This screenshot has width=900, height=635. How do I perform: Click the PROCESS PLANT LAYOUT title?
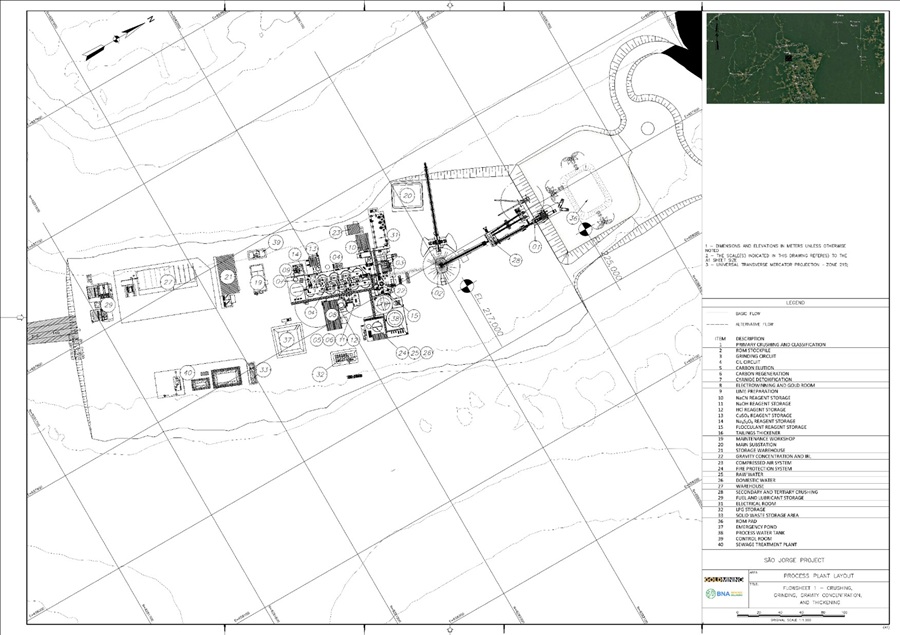[818, 575]
